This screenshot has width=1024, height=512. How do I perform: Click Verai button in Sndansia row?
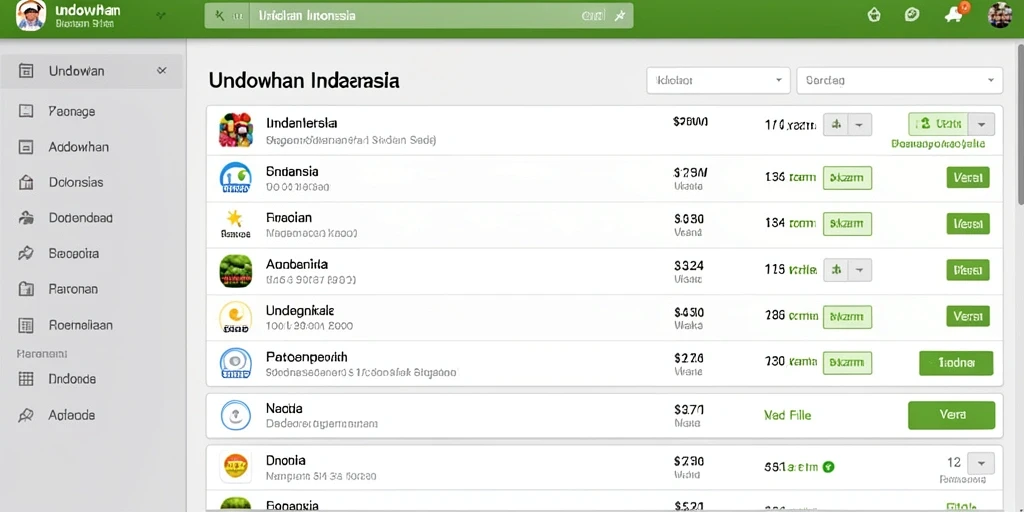click(x=968, y=178)
